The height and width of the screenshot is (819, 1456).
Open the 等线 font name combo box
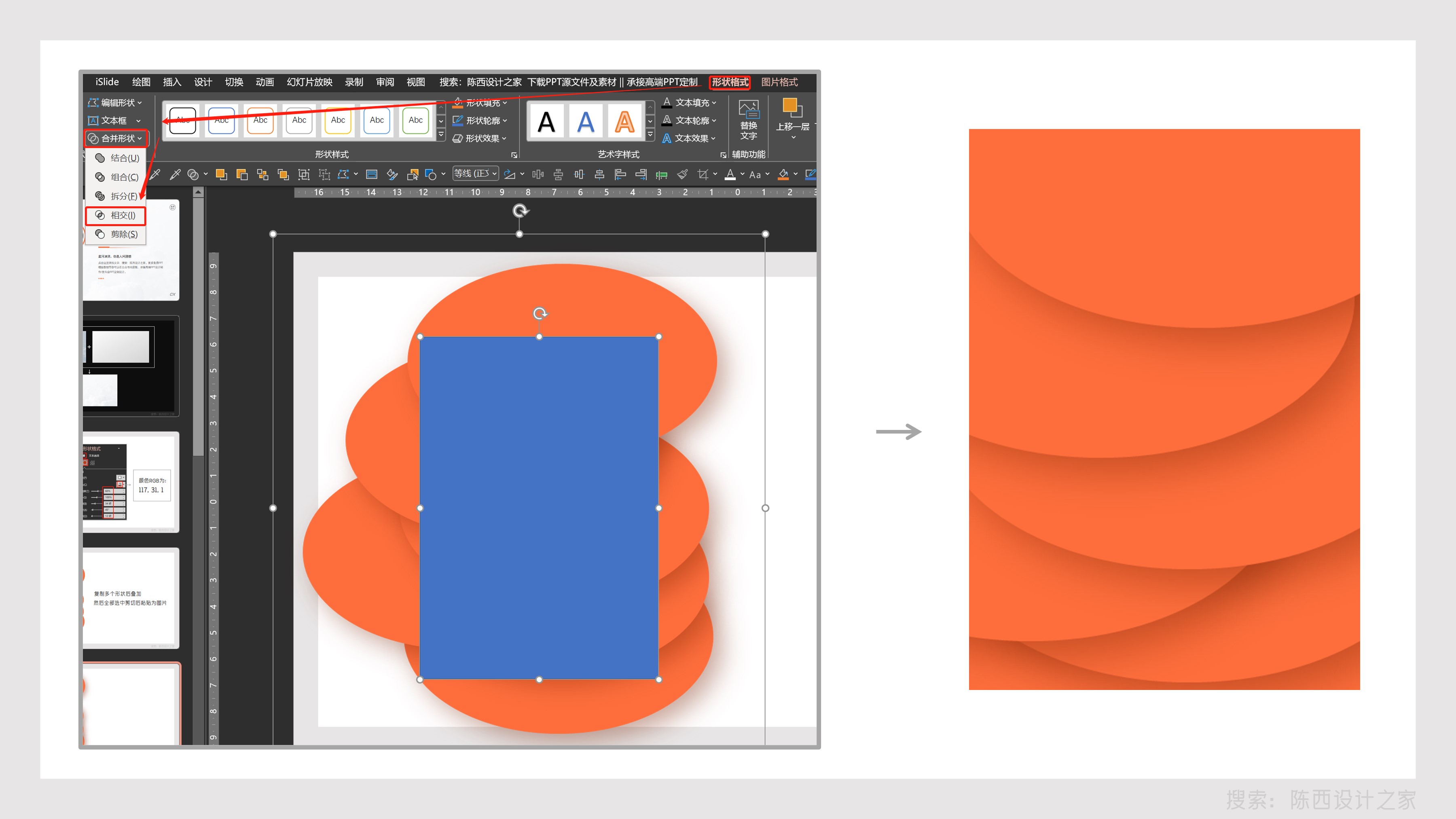click(475, 174)
